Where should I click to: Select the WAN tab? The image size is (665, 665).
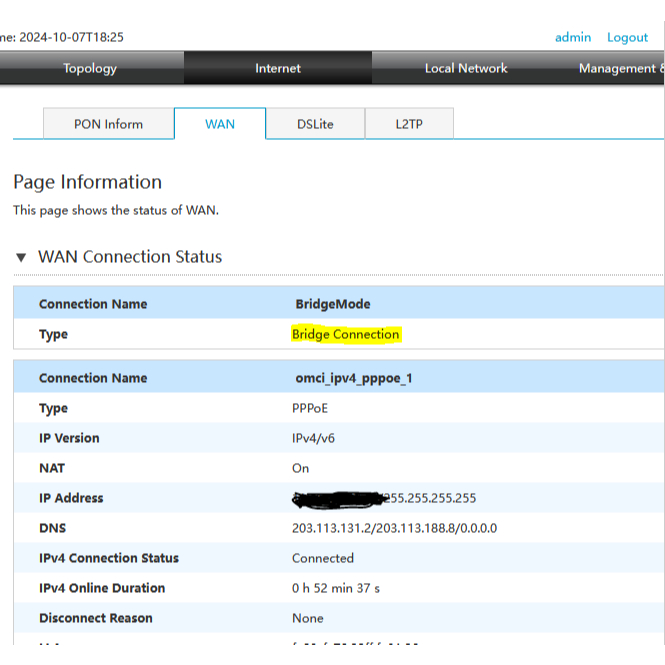pyautogui.click(x=220, y=124)
